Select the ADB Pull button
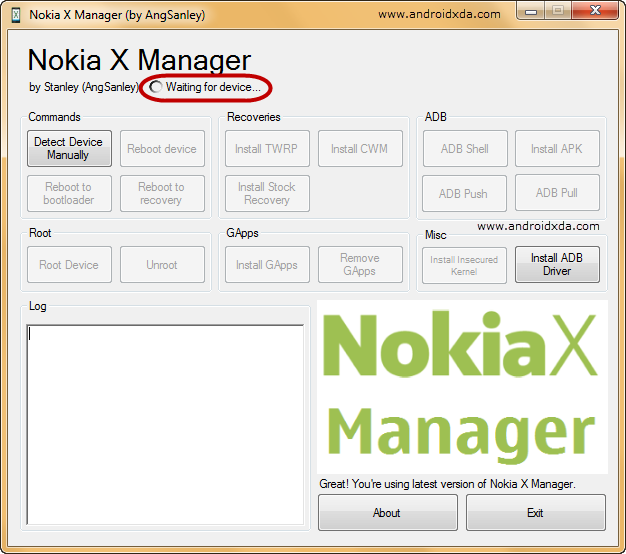This screenshot has height=554, width=626. pos(557,193)
